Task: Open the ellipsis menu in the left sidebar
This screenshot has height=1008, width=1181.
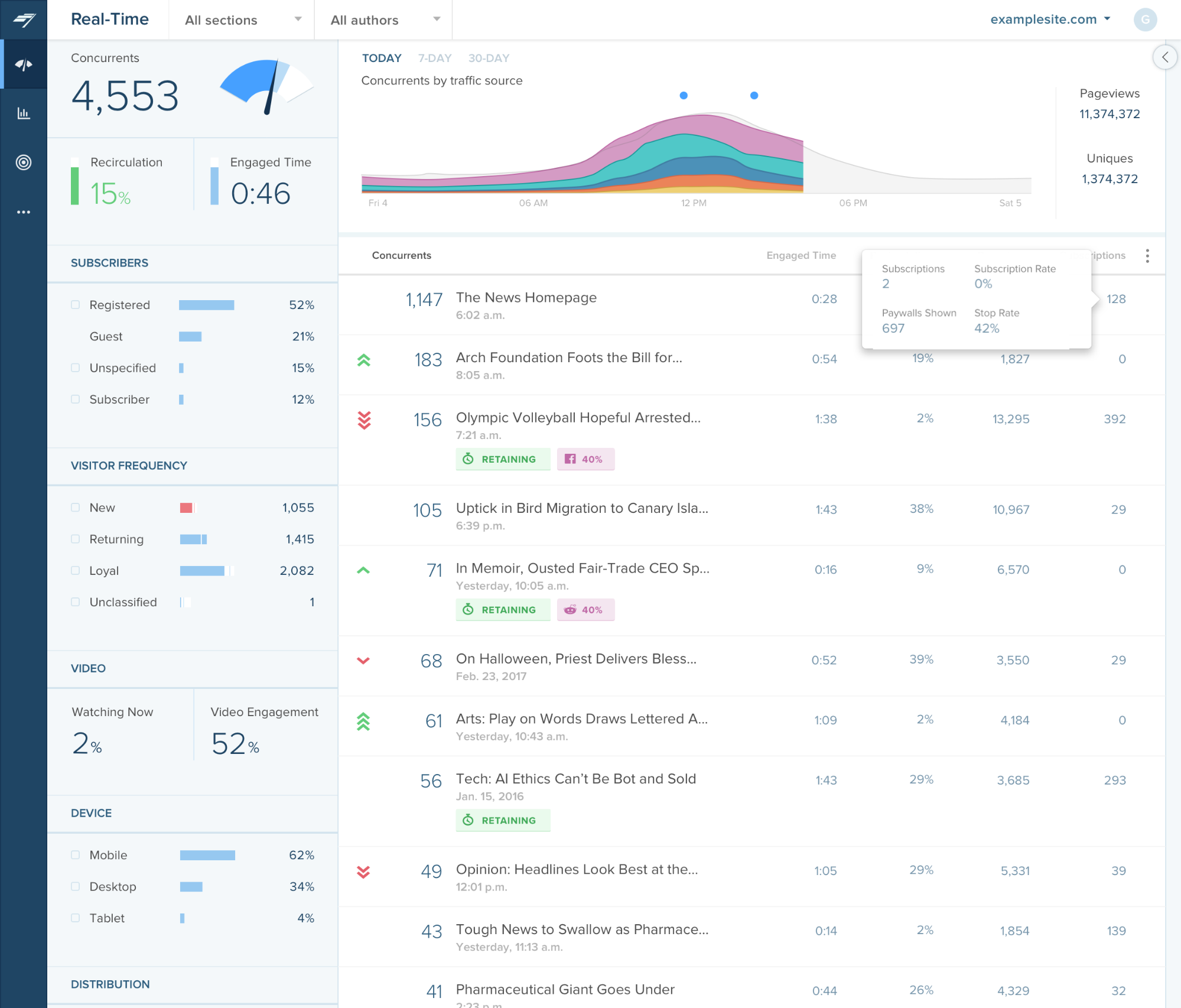Action: tap(24, 211)
